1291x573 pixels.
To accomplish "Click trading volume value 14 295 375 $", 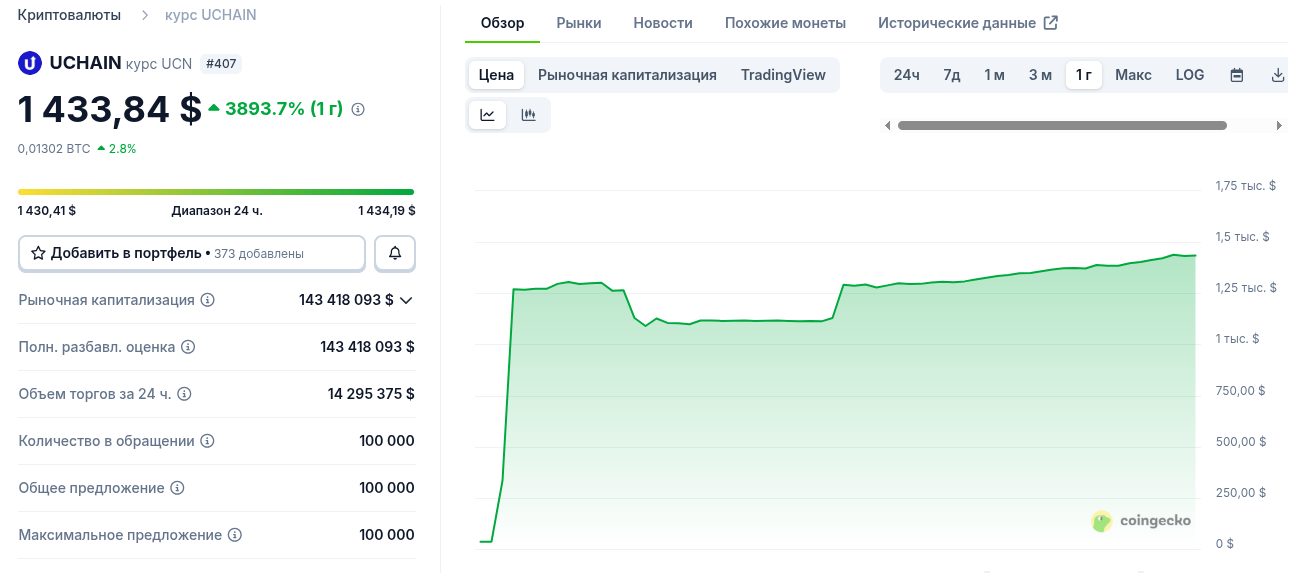I will tap(371, 394).
